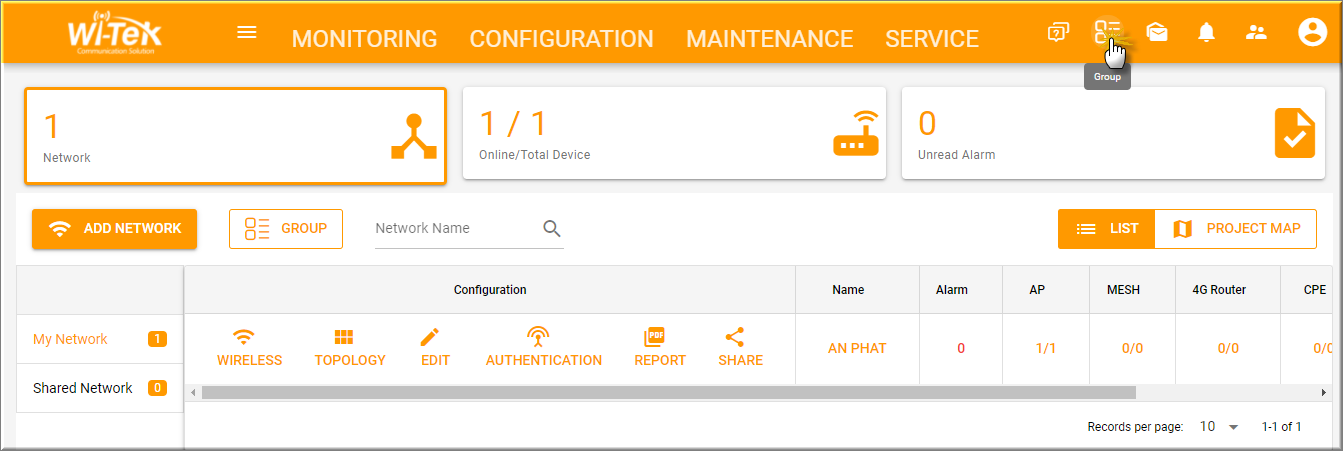
Task: Share the AN PHAT network
Action: click(x=740, y=348)
